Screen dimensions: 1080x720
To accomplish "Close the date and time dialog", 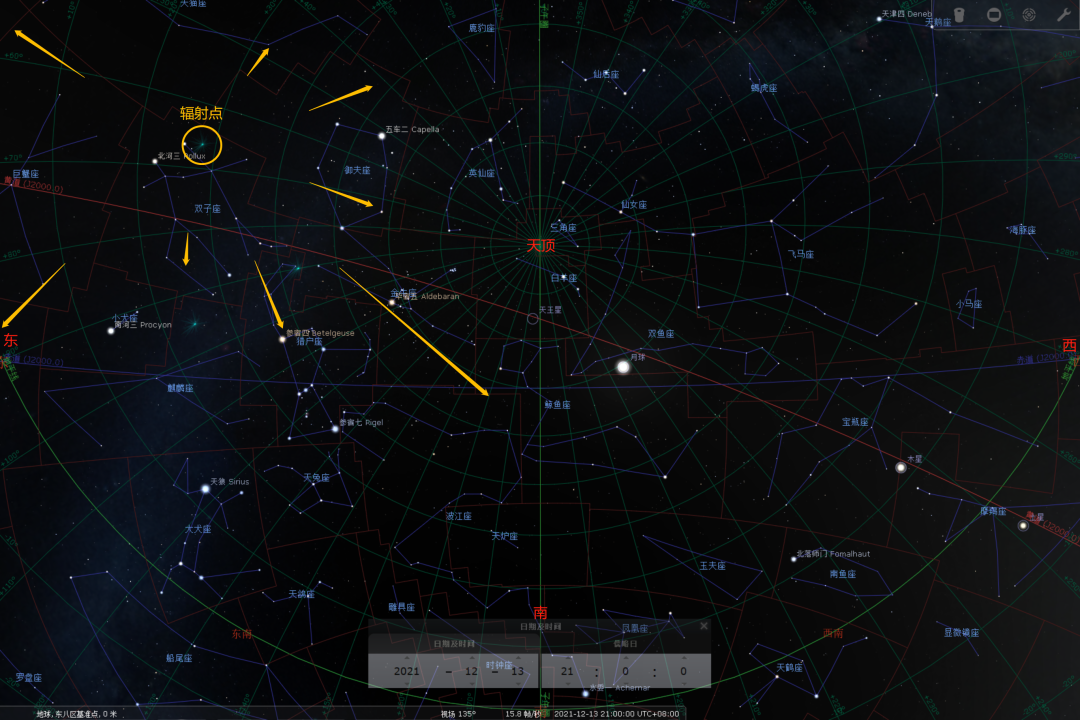I will pos(703,626).
